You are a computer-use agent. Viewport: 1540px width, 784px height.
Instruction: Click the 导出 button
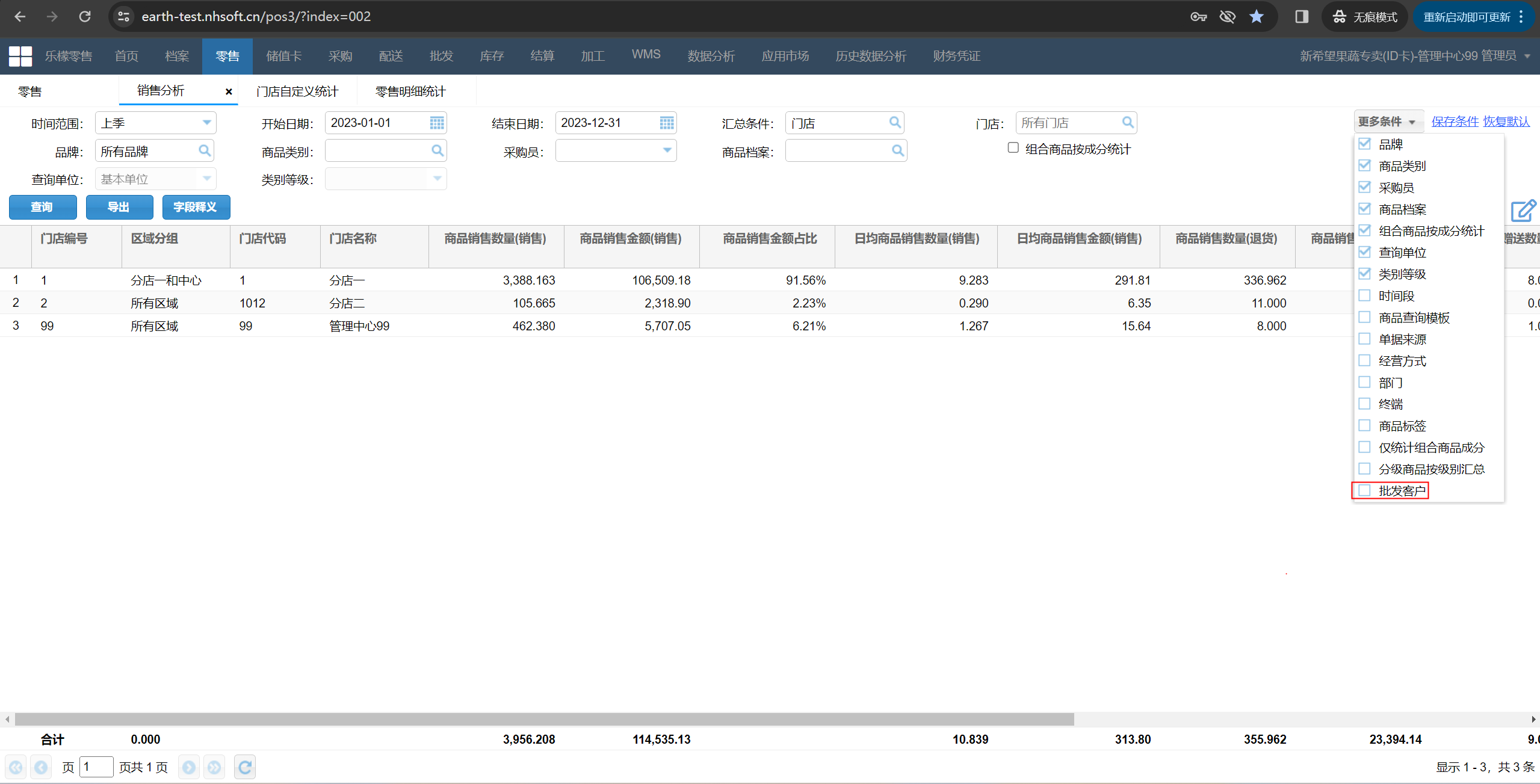click(119, 207)
